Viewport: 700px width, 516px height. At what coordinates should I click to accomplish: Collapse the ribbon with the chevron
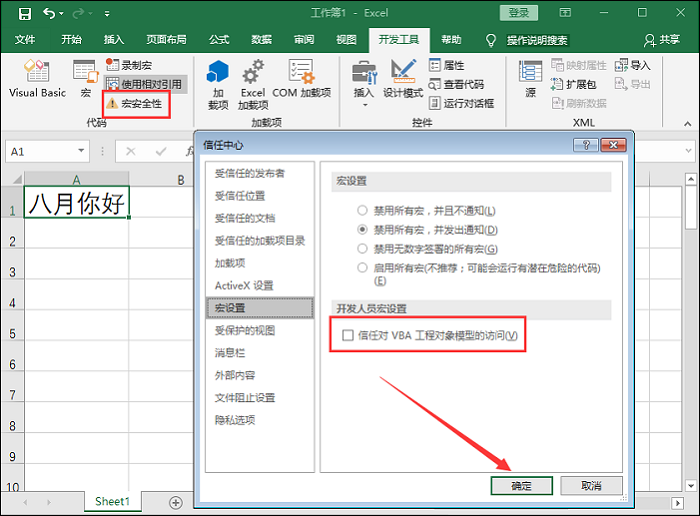click(x=688, y=124)
